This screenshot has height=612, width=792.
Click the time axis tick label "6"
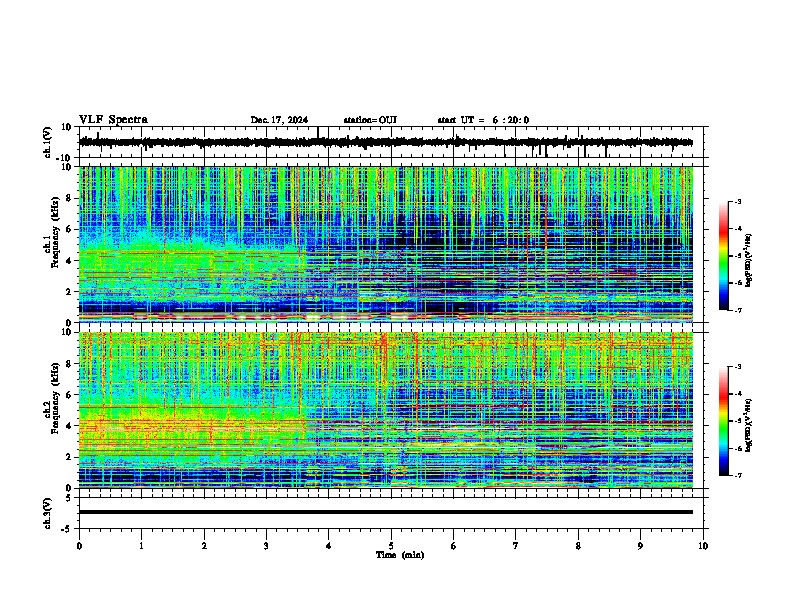click(454, 546)
